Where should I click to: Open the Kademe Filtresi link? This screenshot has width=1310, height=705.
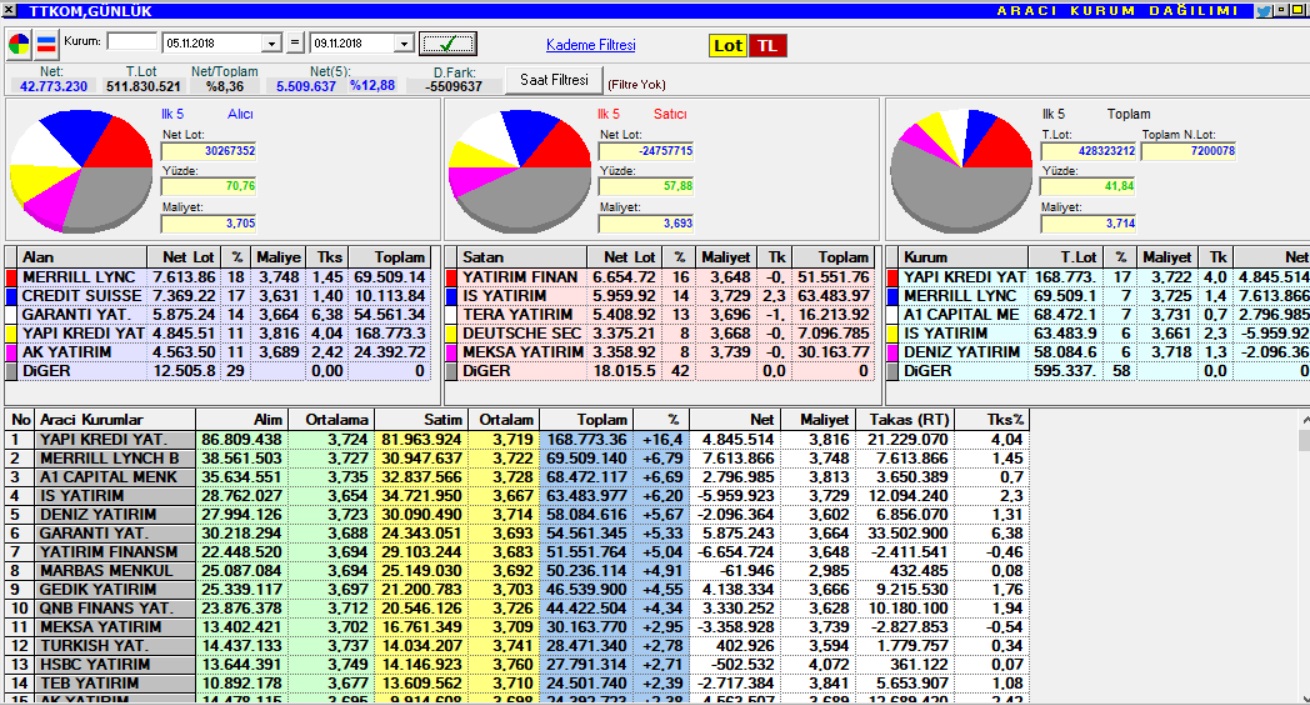coord(591,45)
